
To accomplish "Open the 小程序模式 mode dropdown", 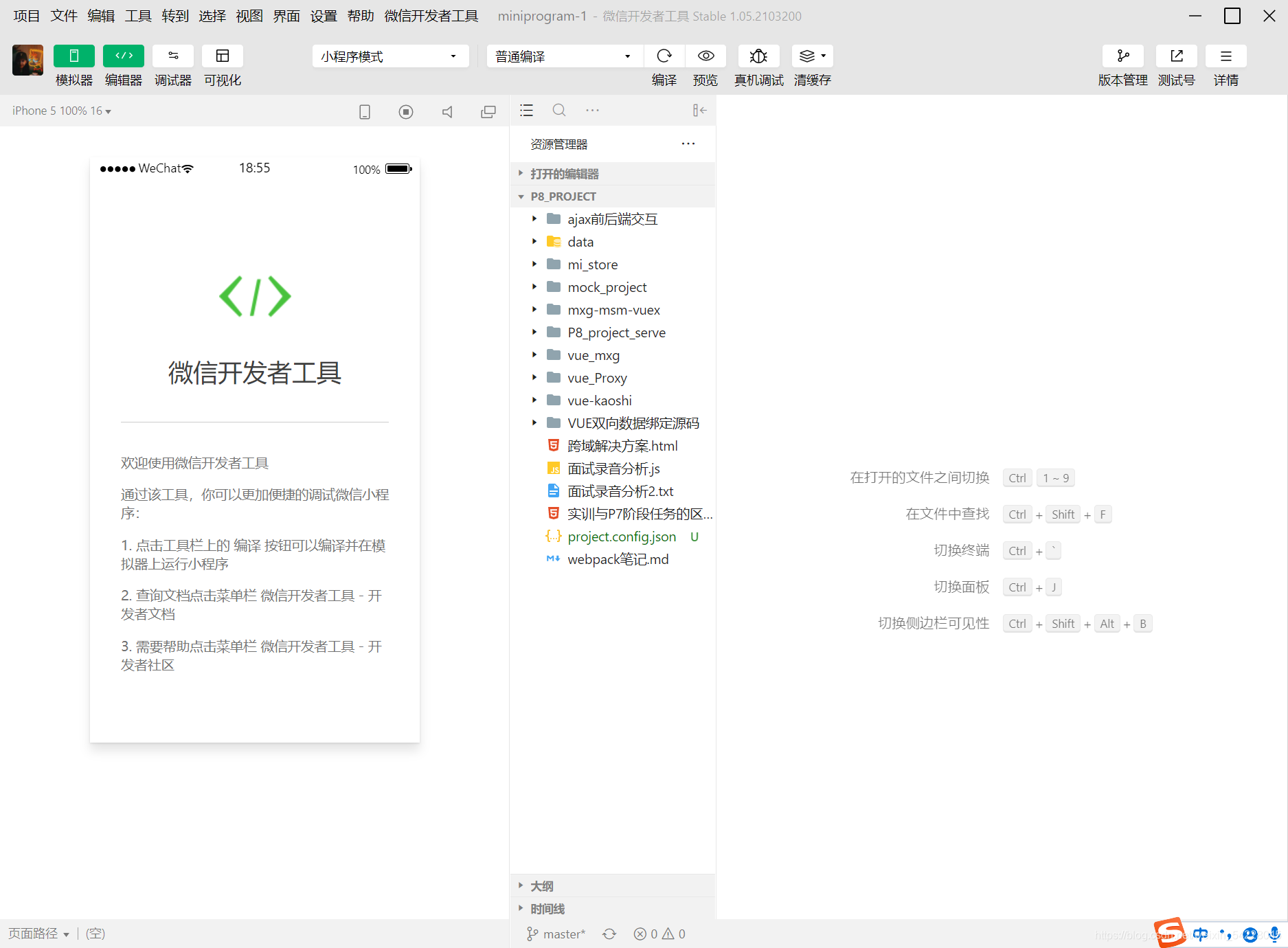I will click(390, 56).
